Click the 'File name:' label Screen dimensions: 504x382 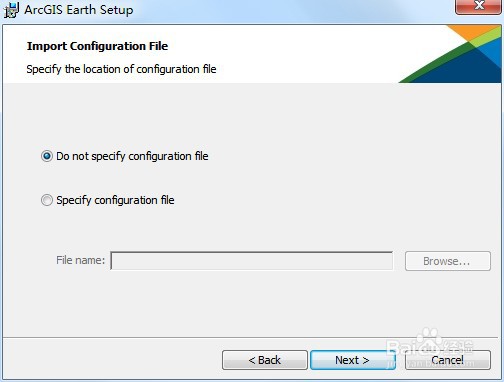[x=80, y=260]
